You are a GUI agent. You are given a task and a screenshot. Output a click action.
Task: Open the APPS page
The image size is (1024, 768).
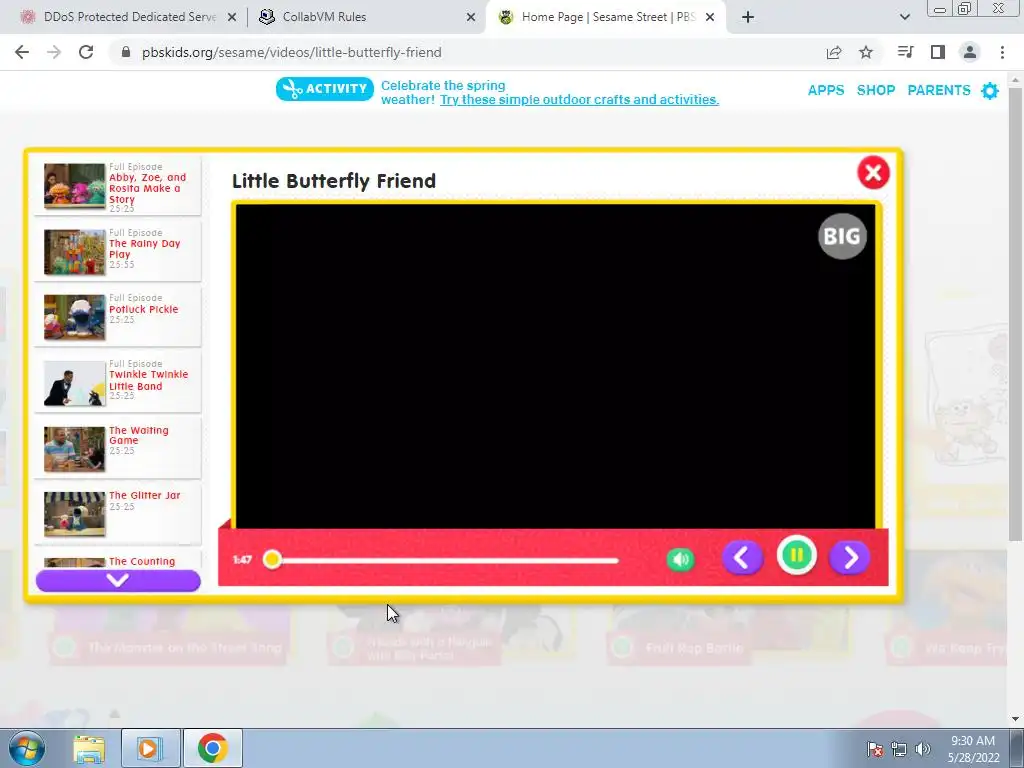(826, 90)
